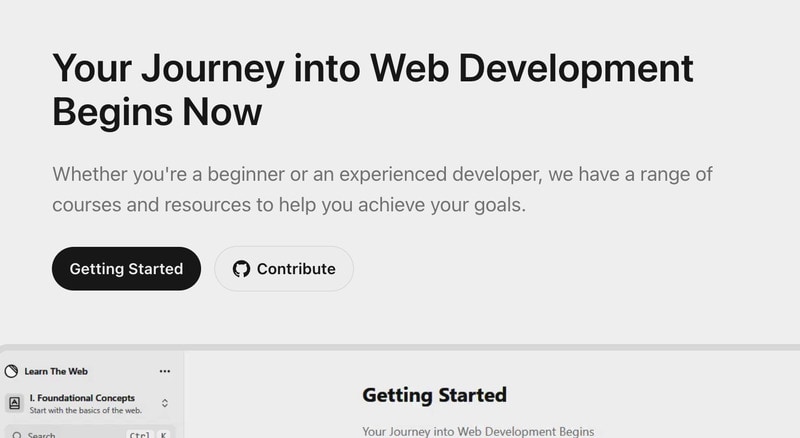Expand the up-down chevron beside Foundational Concepts
The width and height of the screenshot is (800, 438).
165,404
